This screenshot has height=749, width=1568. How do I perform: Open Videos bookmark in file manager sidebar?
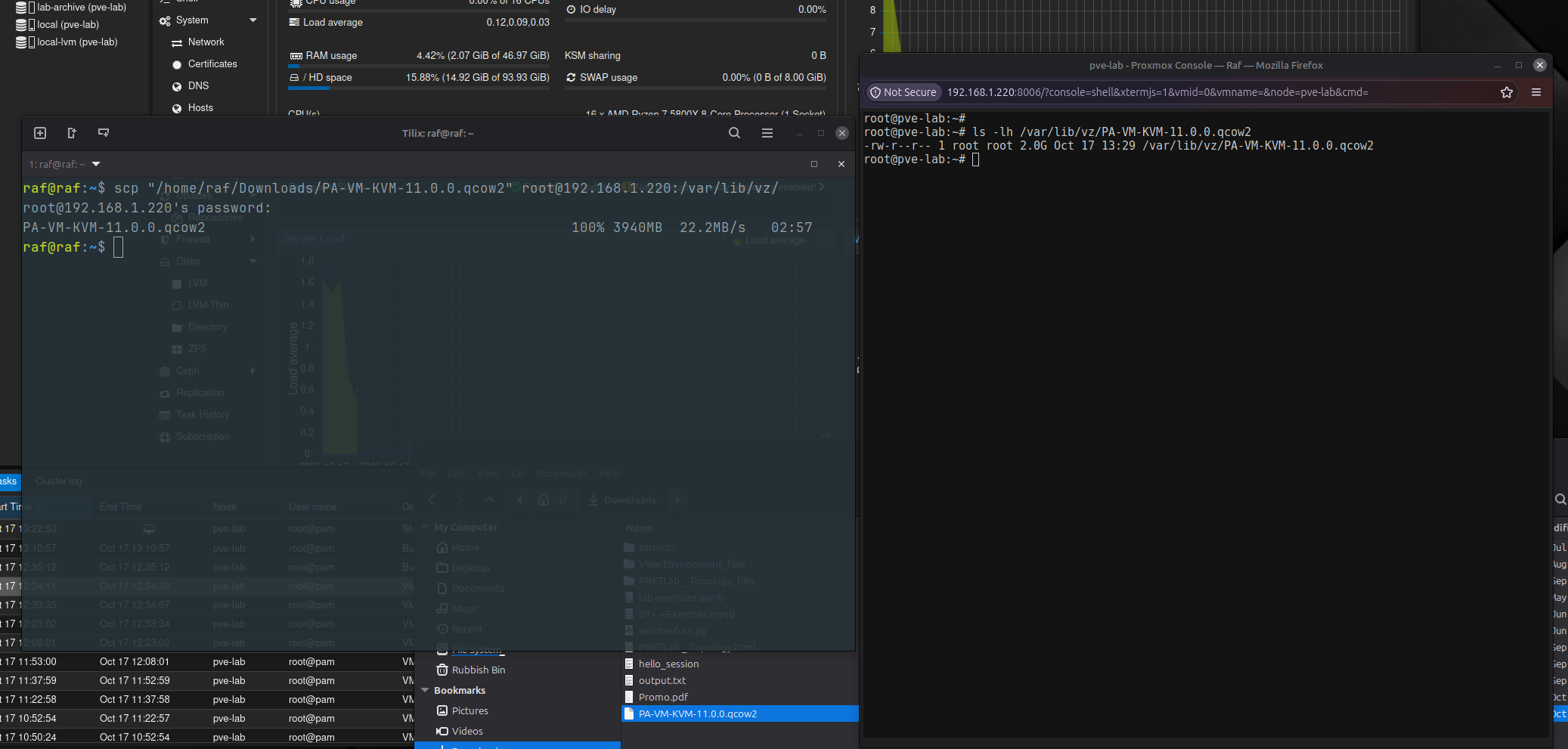point(467,732)
